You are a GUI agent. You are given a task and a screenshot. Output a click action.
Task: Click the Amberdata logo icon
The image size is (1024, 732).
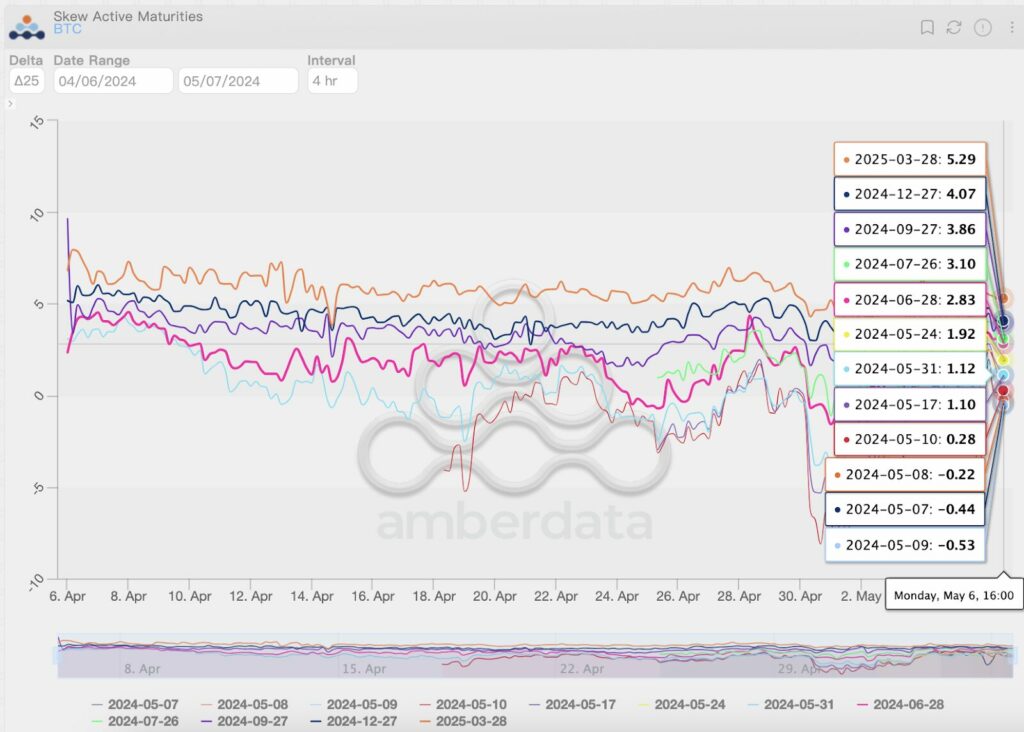[x=26, y=24]
